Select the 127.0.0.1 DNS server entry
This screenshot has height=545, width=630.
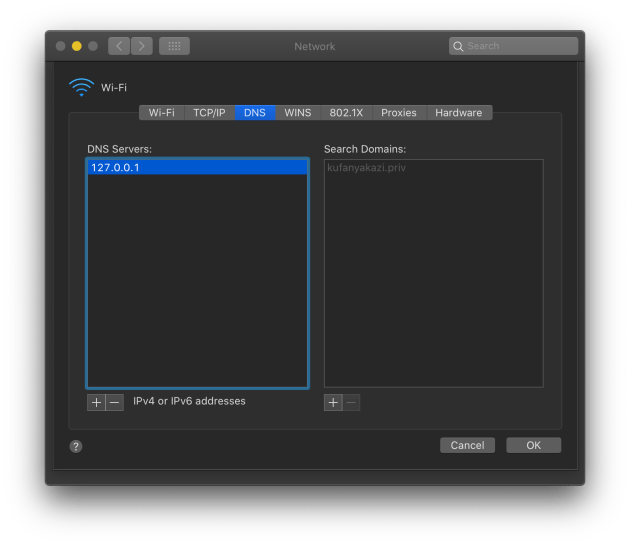(x=197, y=168)
